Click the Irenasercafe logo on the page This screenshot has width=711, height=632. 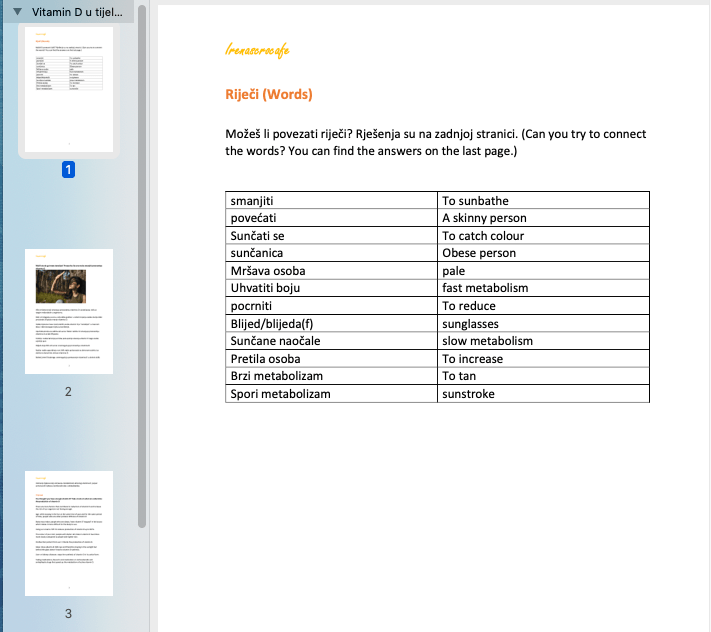(x=259, y=48)
